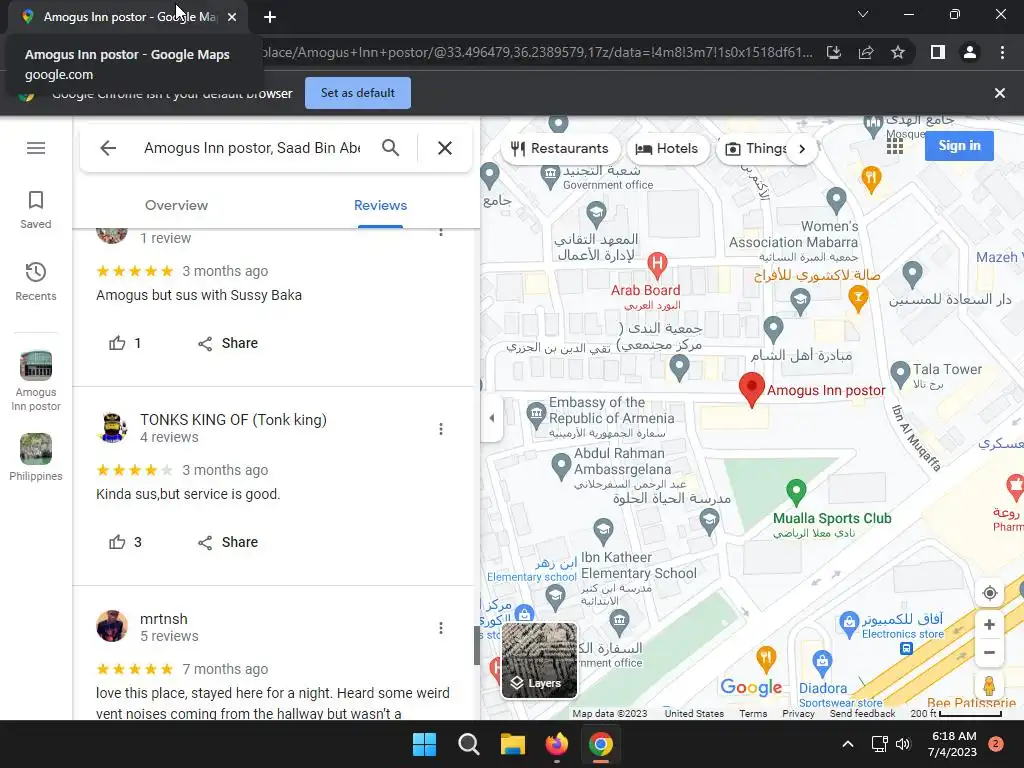Switch to the Reviews tab
Screen dimensions: 1024x768
(380, 205)
